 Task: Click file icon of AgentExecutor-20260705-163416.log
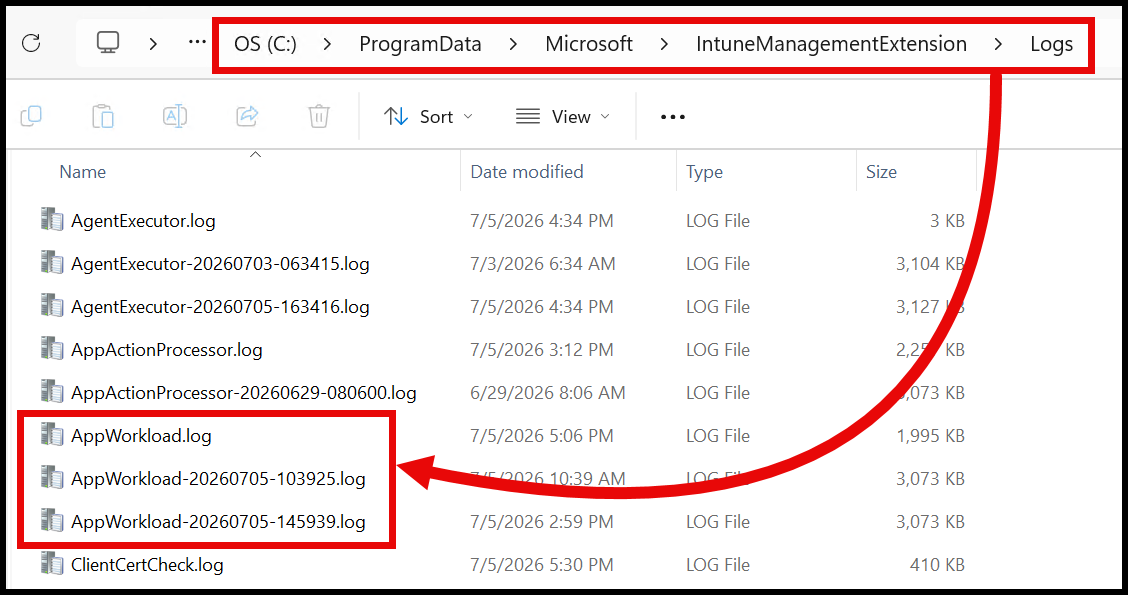click(x=52, y=306)
